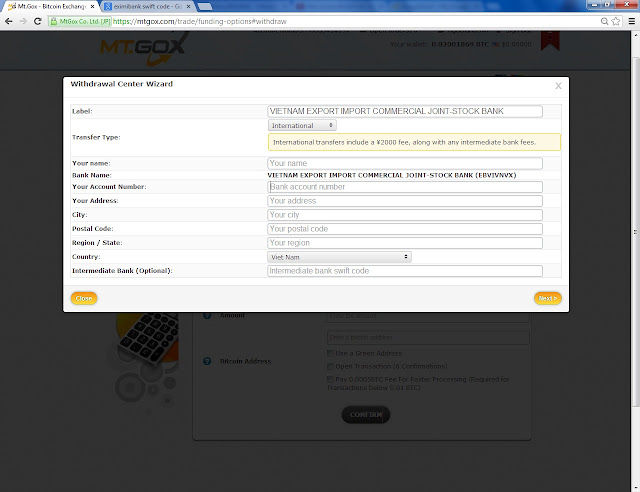
Task: Click the orange Close button
Action: tap(84, 298)
